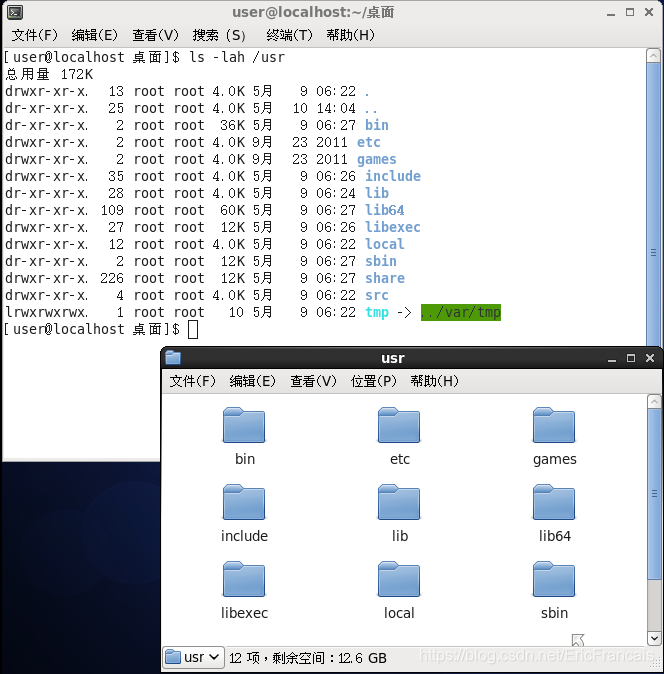Screen dimensions: 664x674
Task: Open 查看(V) menu in terminal
Action: coord(155,35)
